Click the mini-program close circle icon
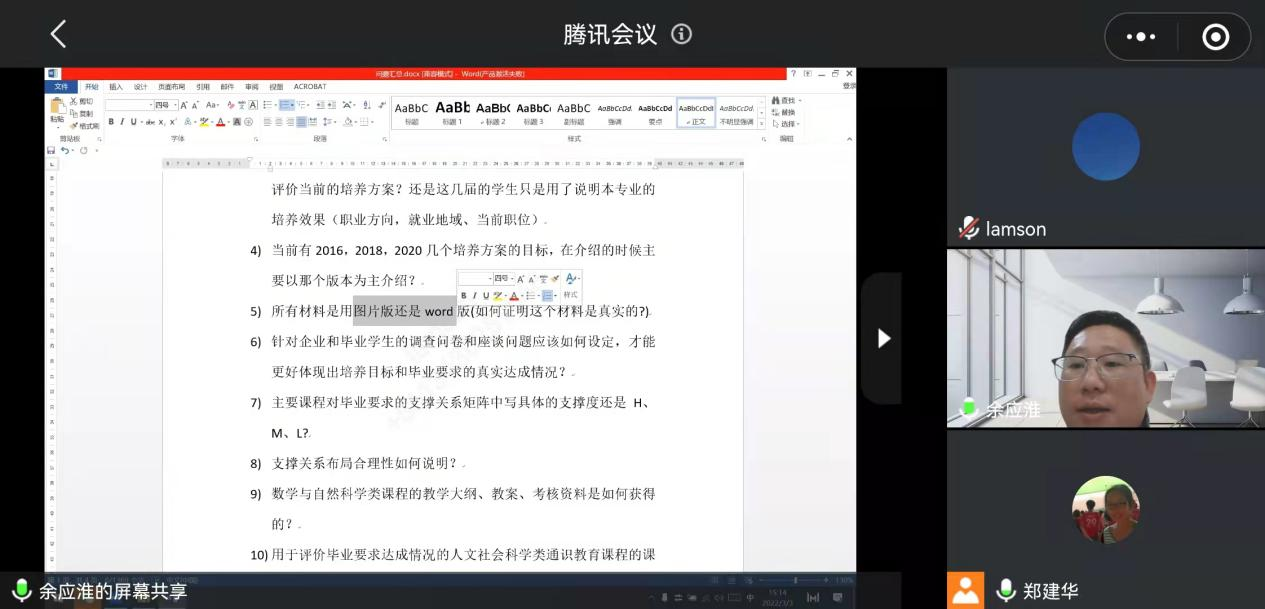The width and height of the screenshot is (1265, 609). [1215, 37]
